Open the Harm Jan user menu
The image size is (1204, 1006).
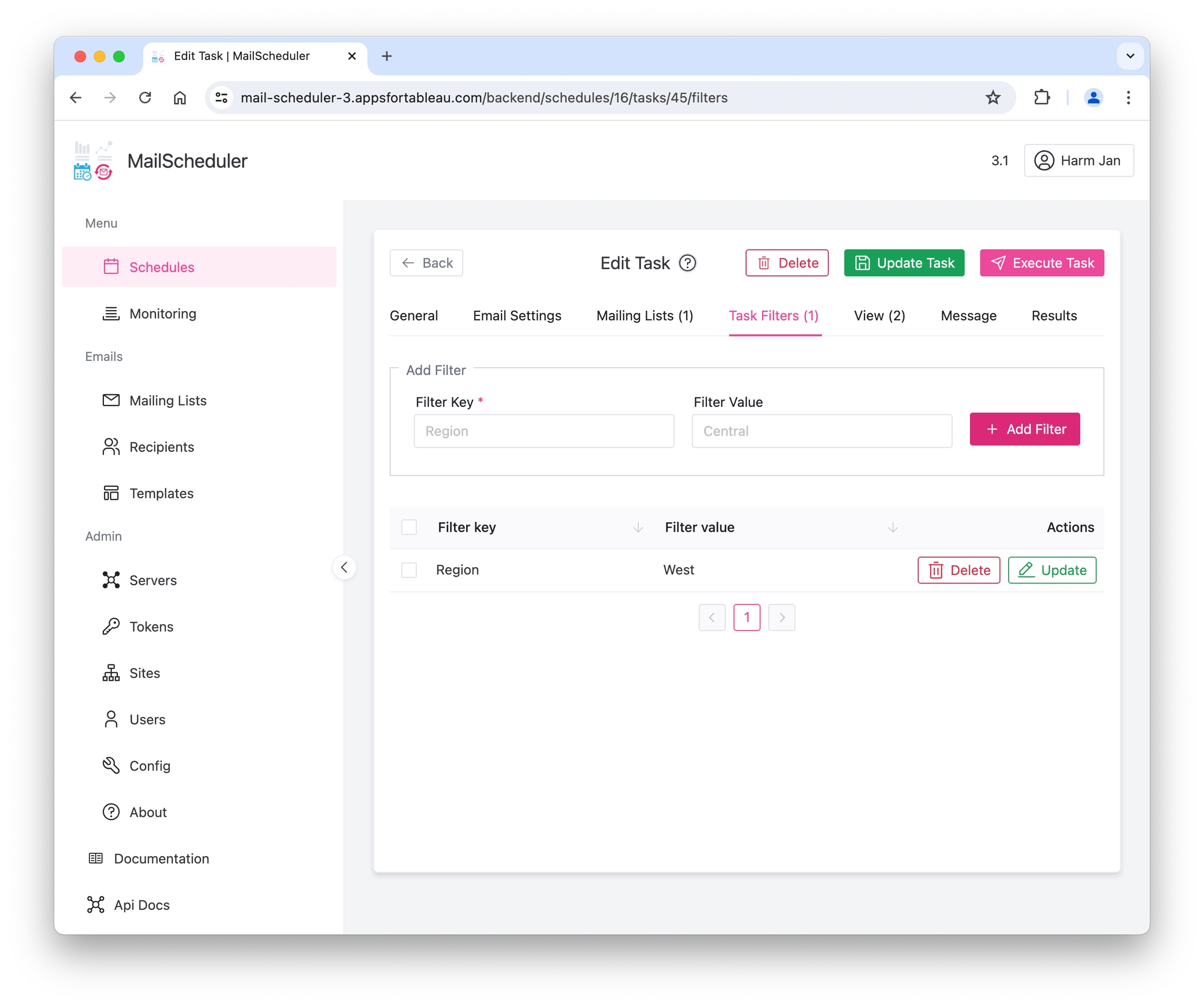tap(1078, 160)
